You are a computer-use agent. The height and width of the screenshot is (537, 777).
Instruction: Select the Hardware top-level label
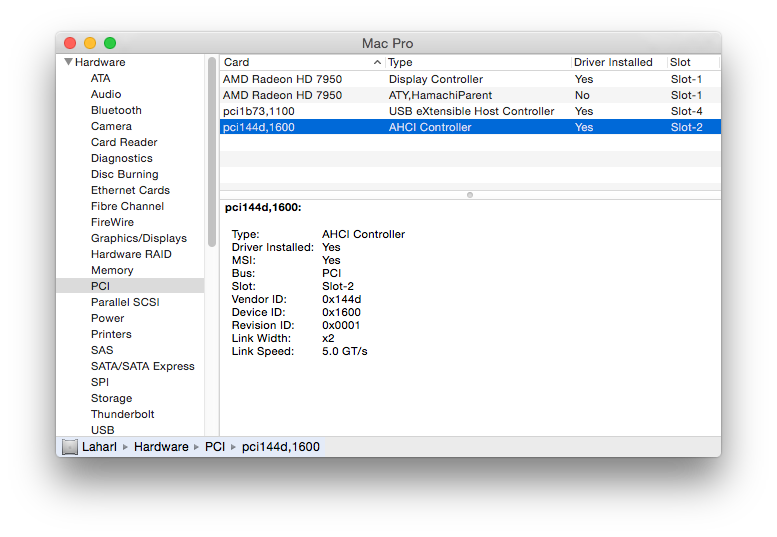(100, 62)
